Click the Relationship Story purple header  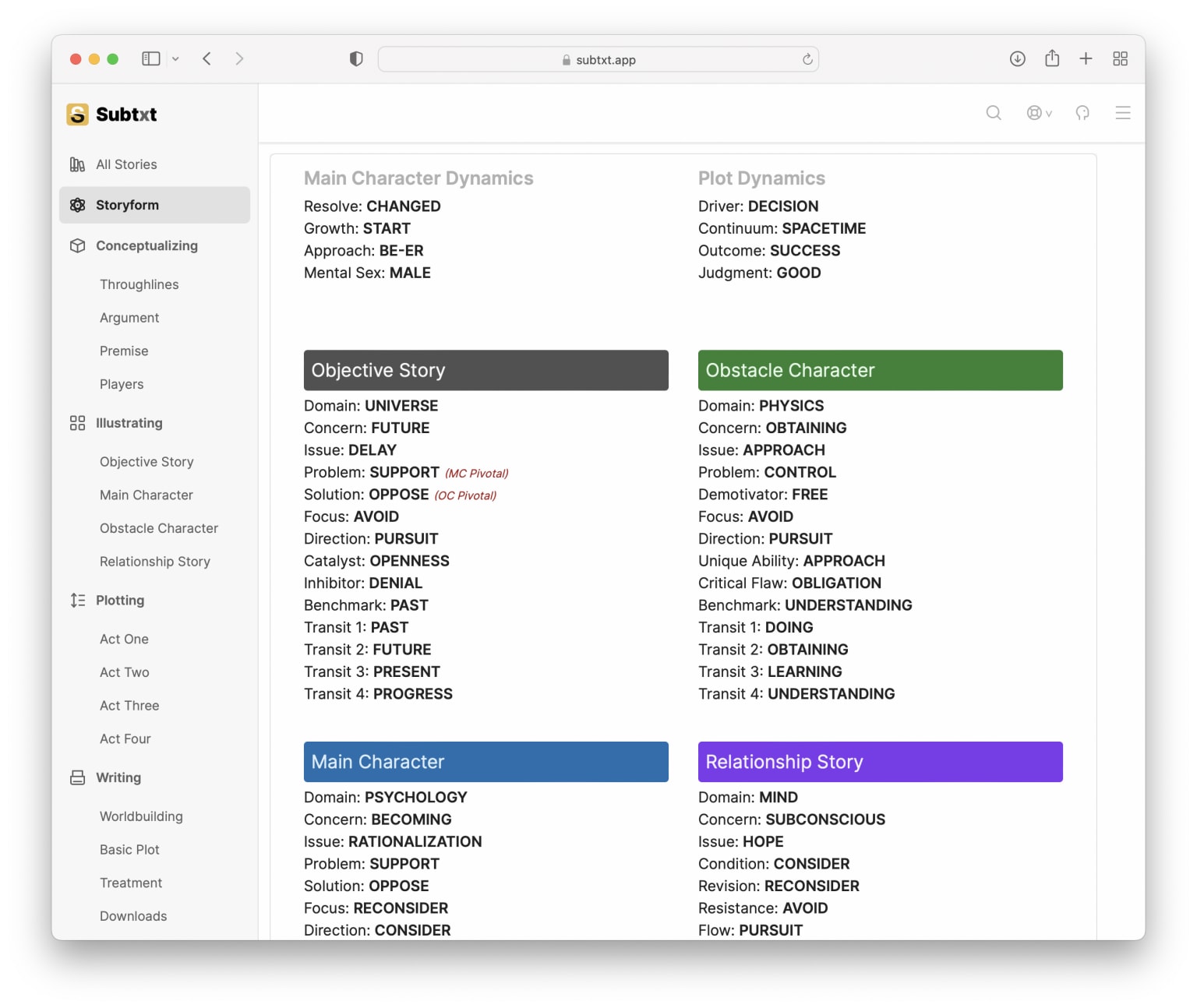[x=881, y=762]
